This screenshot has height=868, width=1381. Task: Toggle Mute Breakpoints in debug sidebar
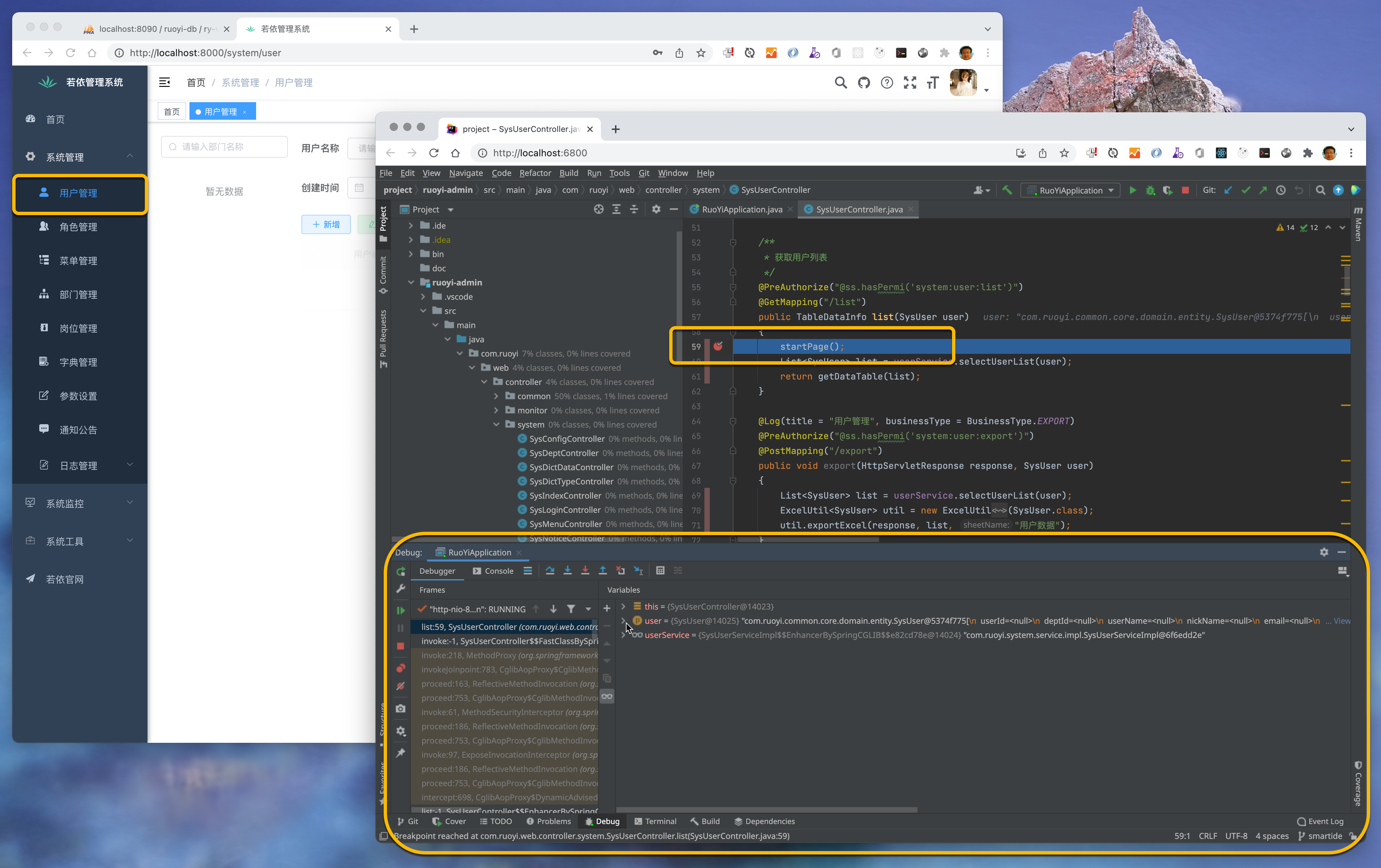click(400, 686)
